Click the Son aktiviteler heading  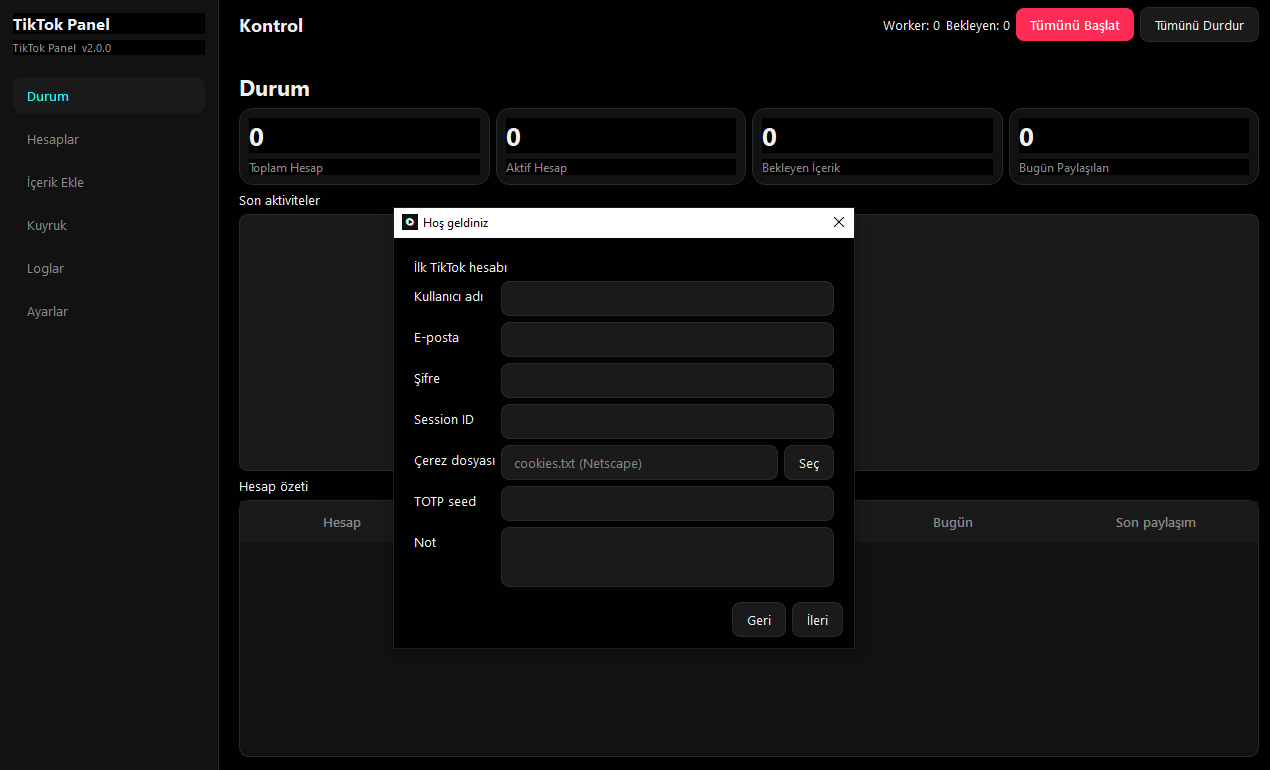click(280, 200)
